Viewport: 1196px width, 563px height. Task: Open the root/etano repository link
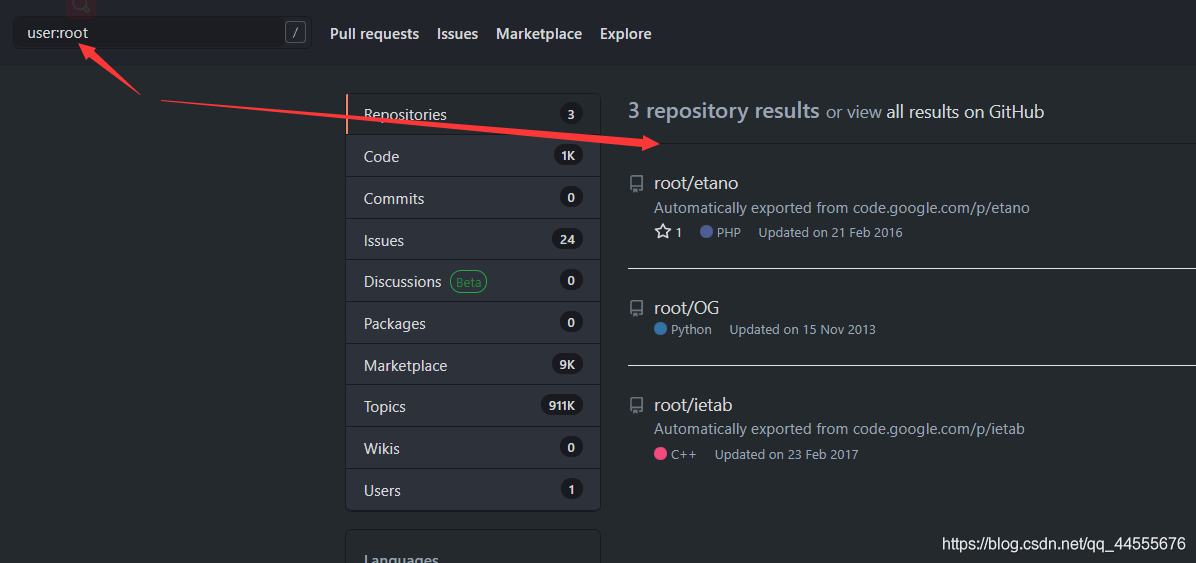(x=696, y=183)
